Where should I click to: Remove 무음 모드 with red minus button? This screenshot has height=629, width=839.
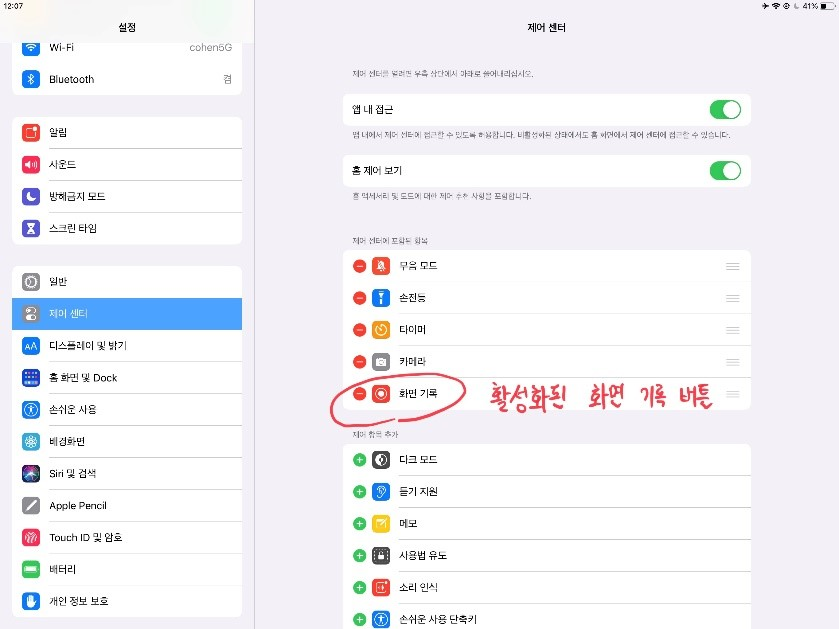[x=360, y=266]
